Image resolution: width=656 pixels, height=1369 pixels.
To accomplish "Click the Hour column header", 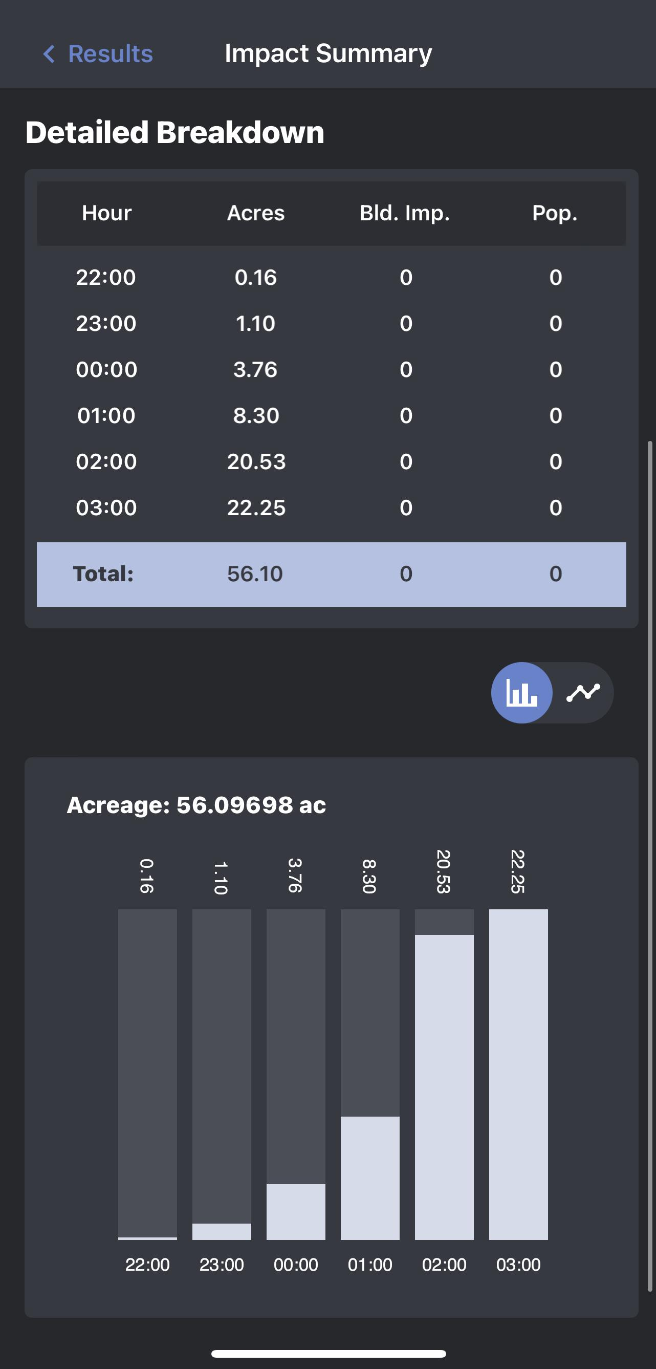I will [x=107, y=213].
